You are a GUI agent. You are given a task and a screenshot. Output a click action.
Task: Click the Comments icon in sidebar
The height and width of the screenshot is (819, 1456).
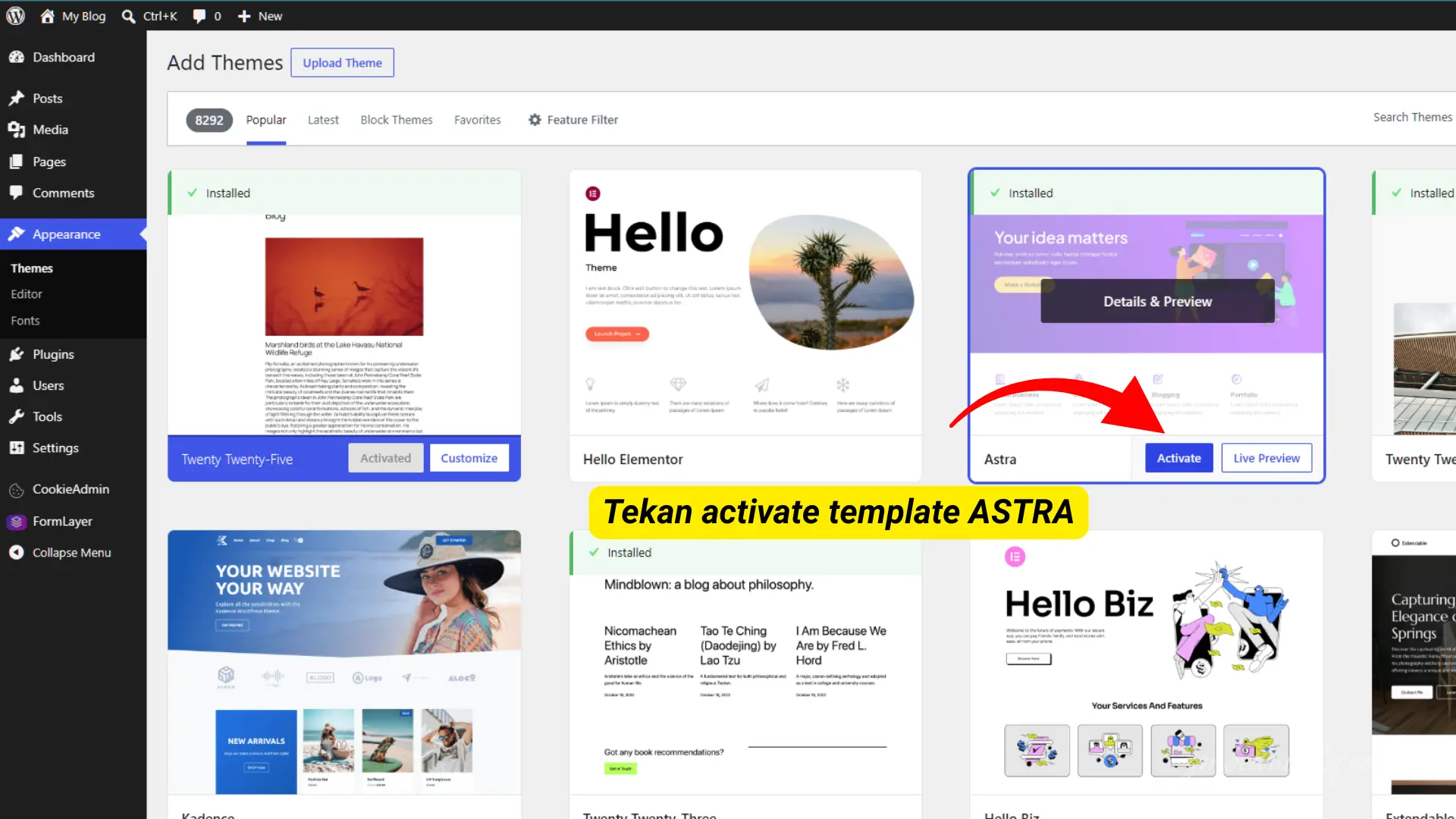[17, 193]
